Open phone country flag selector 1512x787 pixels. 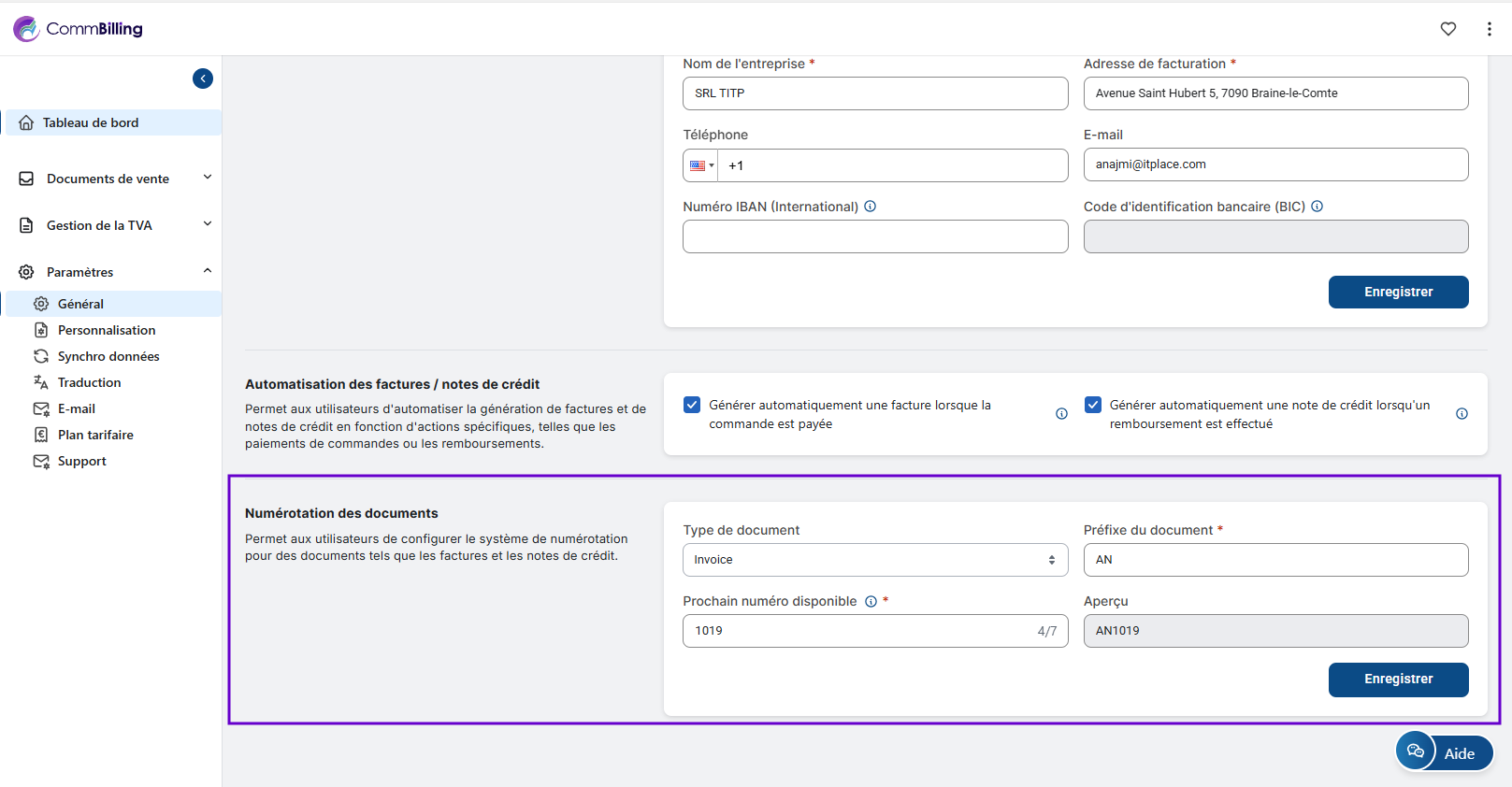pos(701,166)
